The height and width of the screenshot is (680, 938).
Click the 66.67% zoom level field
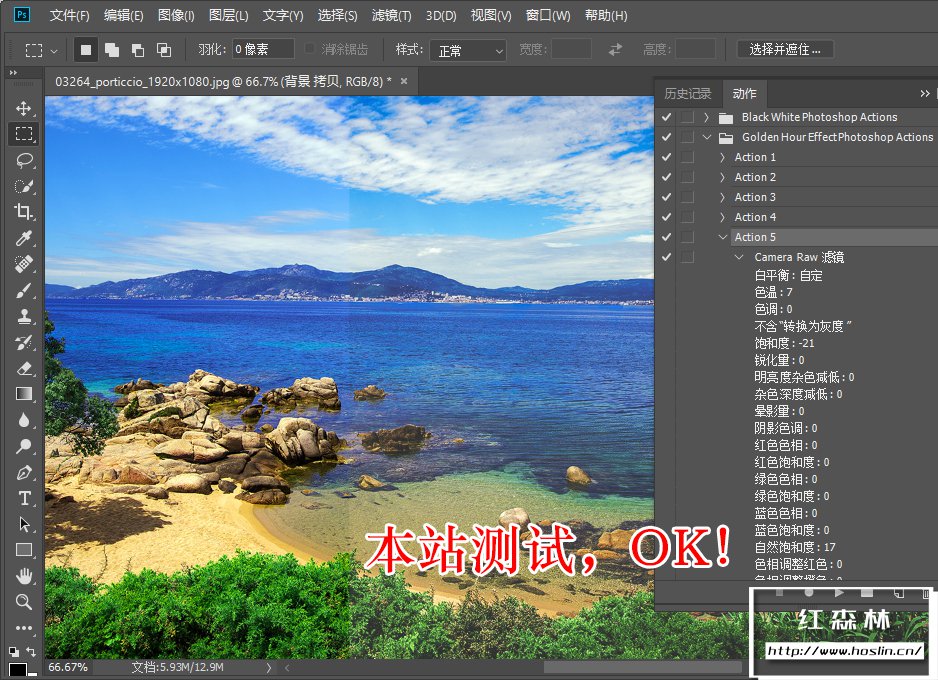tap(68, 667)
